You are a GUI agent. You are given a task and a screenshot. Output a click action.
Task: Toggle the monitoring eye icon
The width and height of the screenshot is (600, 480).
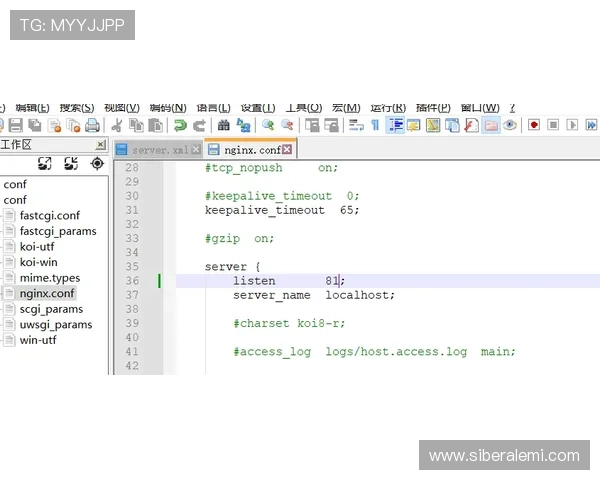coord(510,125)
